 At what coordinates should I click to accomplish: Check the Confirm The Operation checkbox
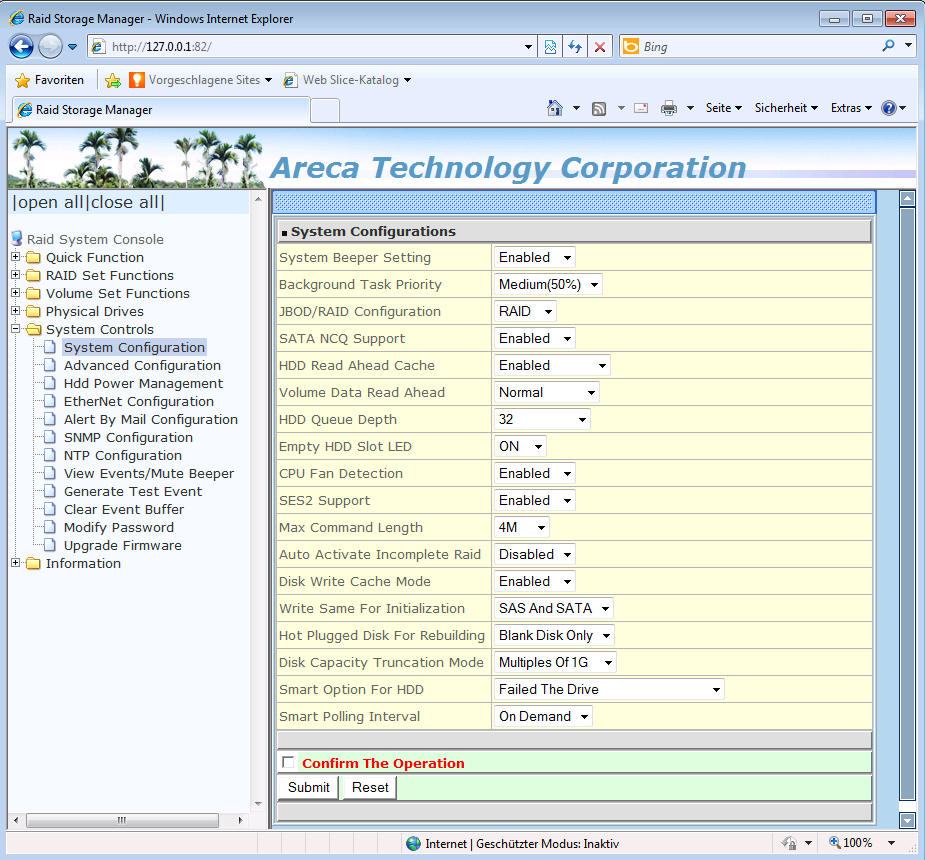[x=288, y=762]
